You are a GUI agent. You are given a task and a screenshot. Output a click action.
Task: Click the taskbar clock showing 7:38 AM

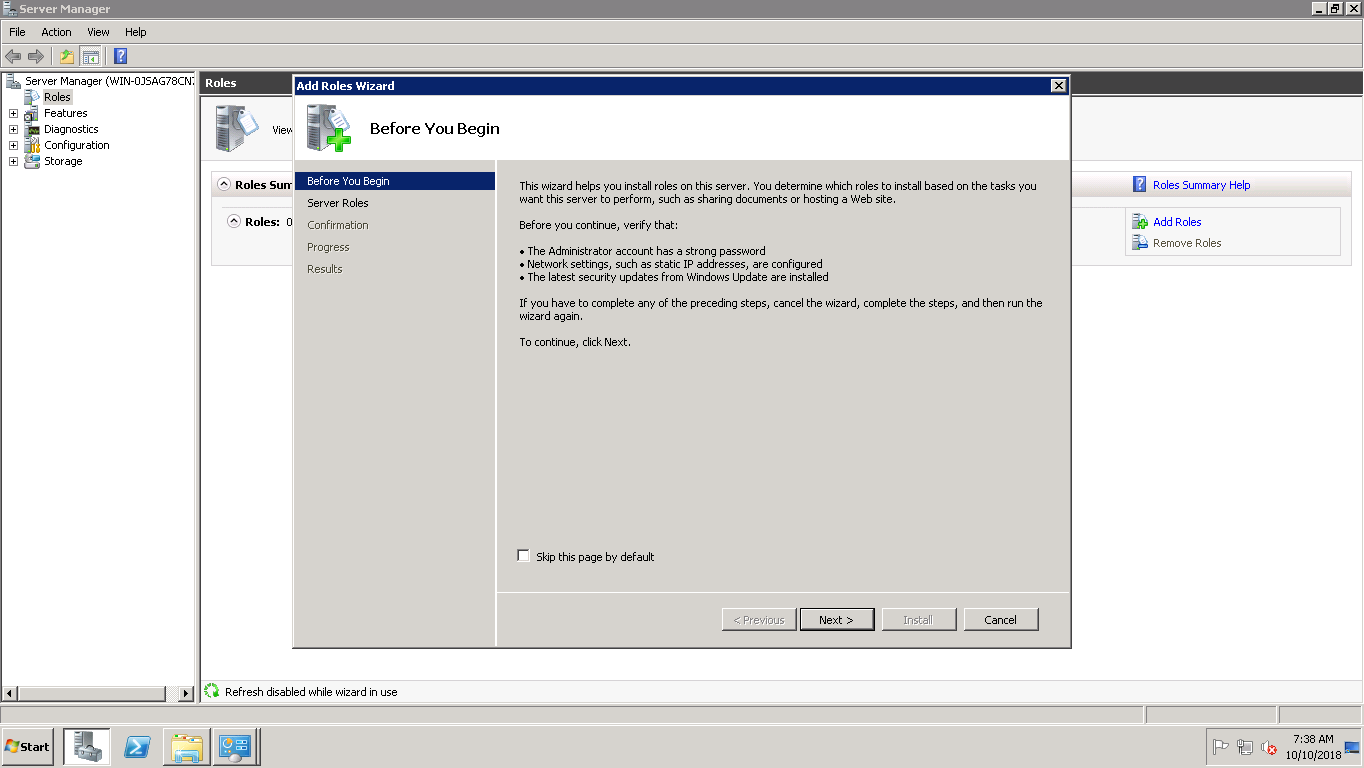click(x=1313, y=747)
